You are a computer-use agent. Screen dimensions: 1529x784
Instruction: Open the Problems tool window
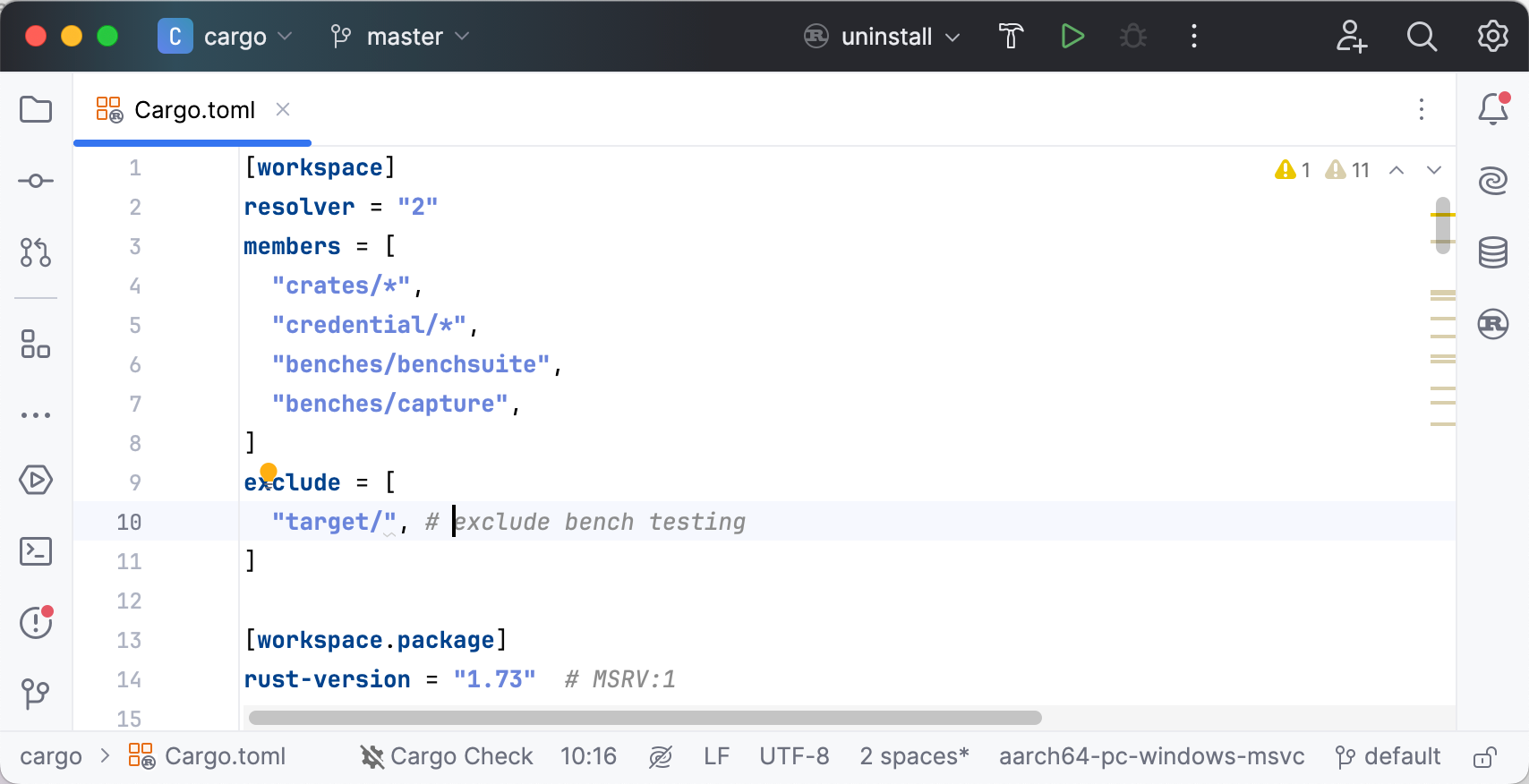[x=36, y=622]
